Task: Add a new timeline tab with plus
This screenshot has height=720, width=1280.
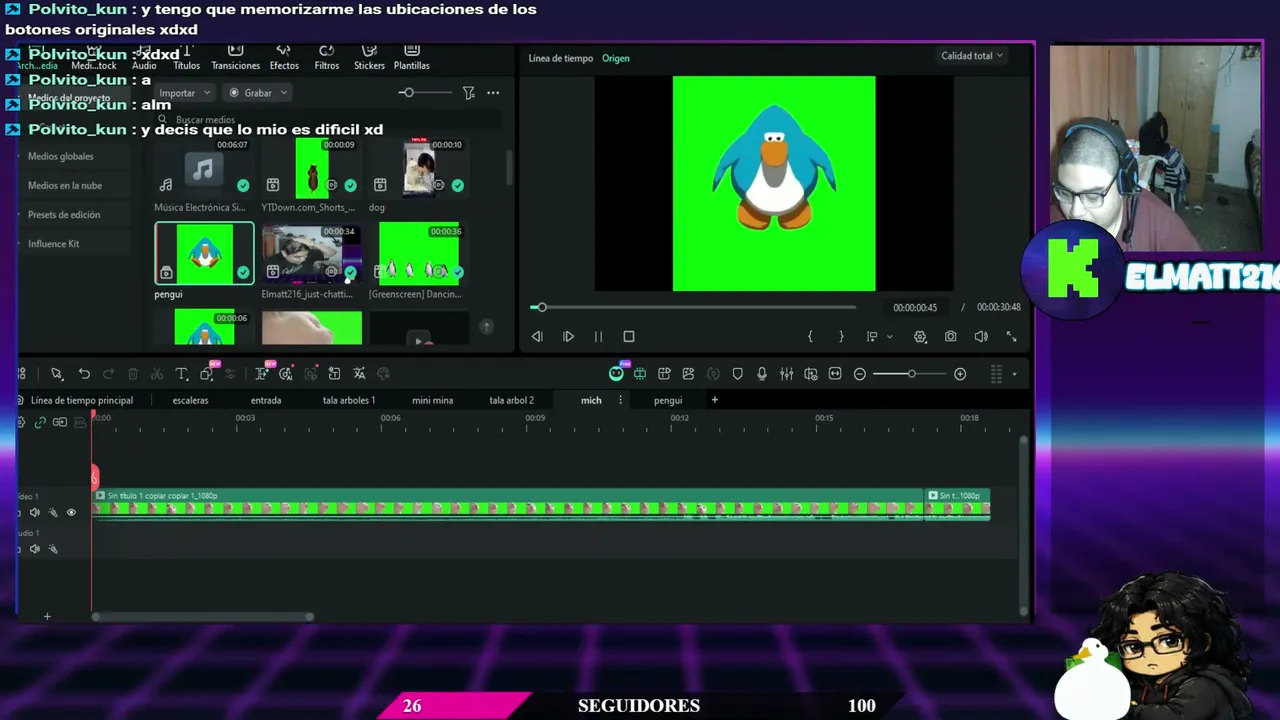Action: 714,400
